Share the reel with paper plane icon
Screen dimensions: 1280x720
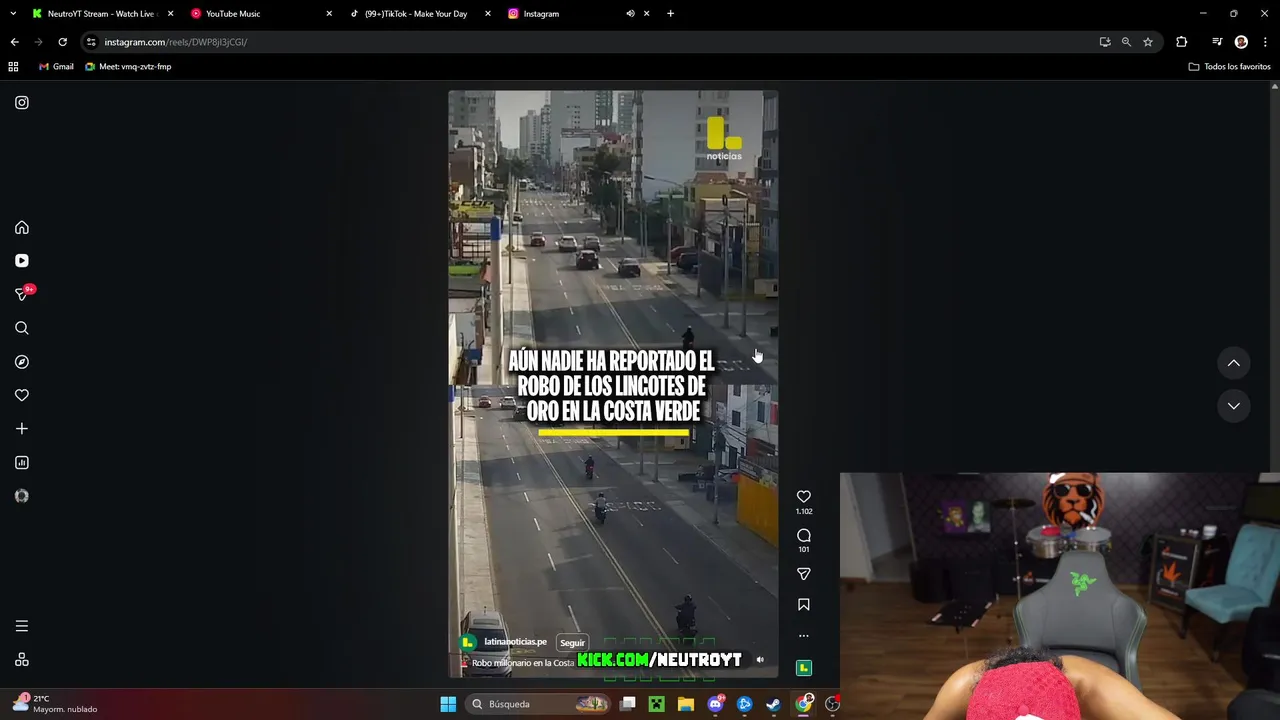804,574
